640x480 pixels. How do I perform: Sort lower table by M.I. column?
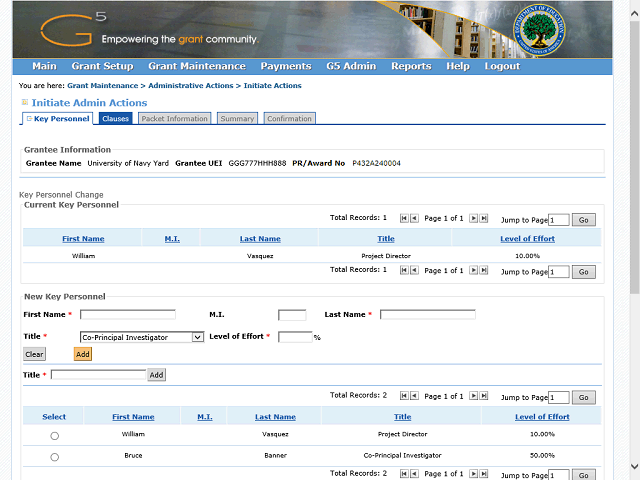[205, 417]
